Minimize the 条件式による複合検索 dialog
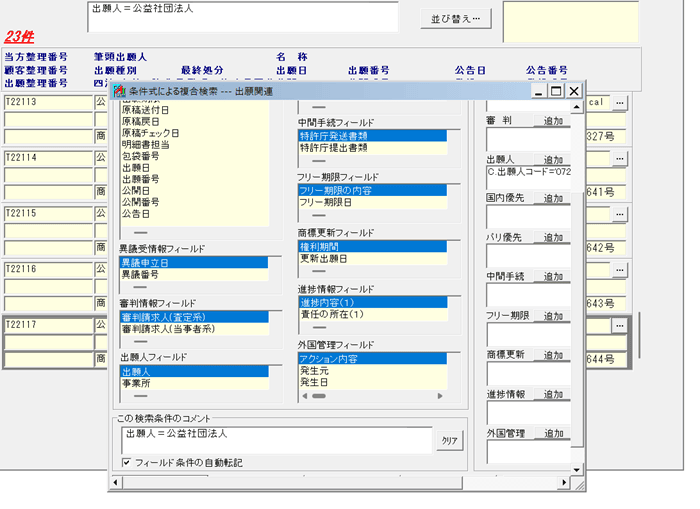Image resolution: width=700 pixels, height=509 pixels. click(539, 91)
